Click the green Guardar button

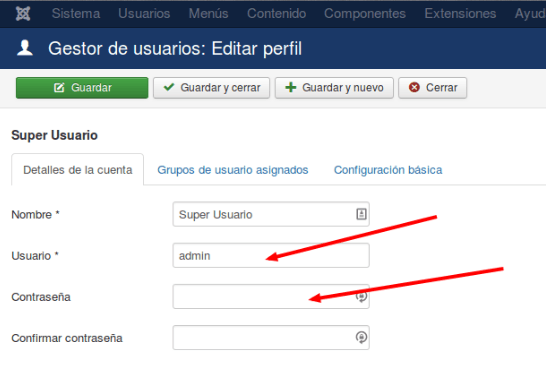click(82, 88)
